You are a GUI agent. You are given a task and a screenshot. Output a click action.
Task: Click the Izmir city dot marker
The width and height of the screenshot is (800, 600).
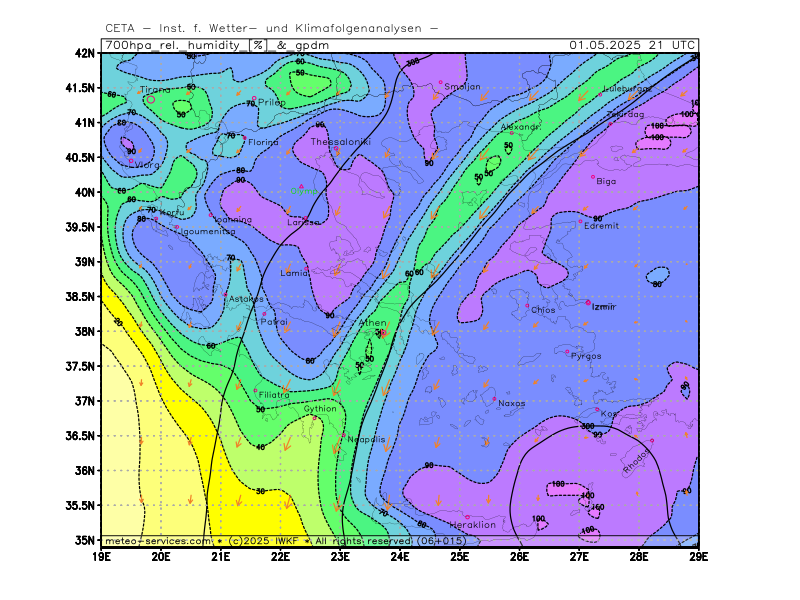(x=588, y=303)
